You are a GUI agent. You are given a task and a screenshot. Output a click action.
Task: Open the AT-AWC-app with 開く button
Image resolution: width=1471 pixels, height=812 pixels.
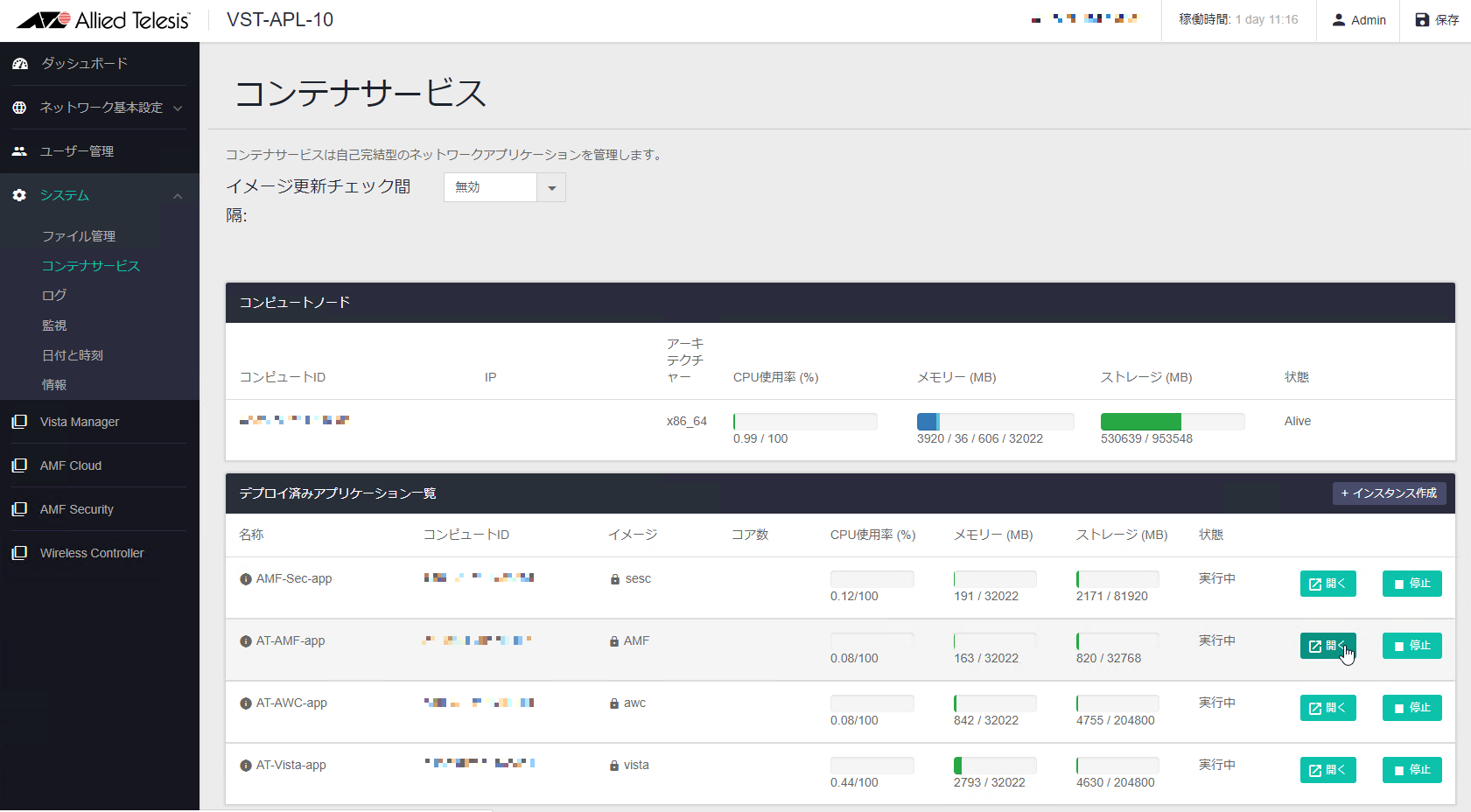(1327, 708)
